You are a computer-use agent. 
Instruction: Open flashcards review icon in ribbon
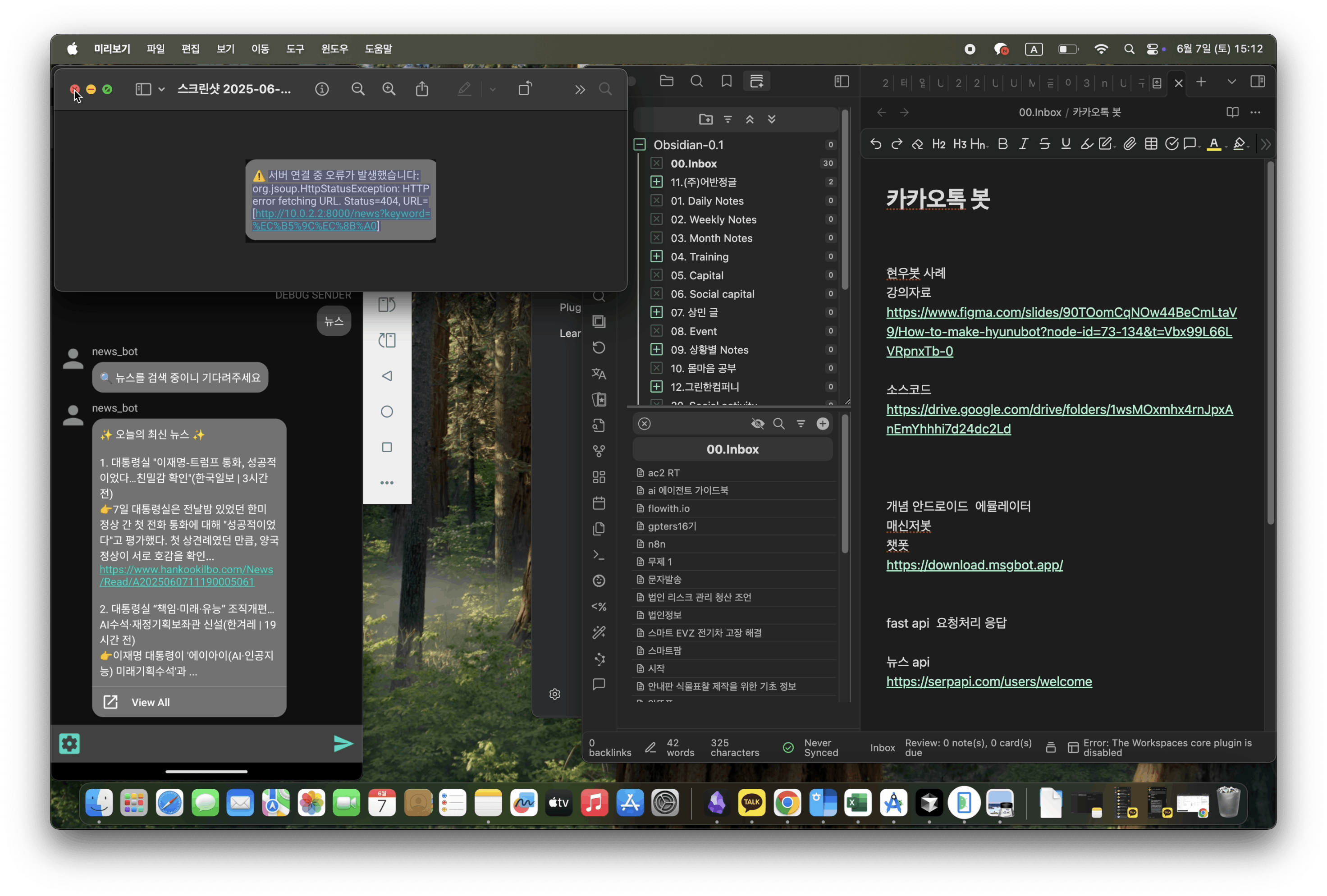[x=599, y=399]
